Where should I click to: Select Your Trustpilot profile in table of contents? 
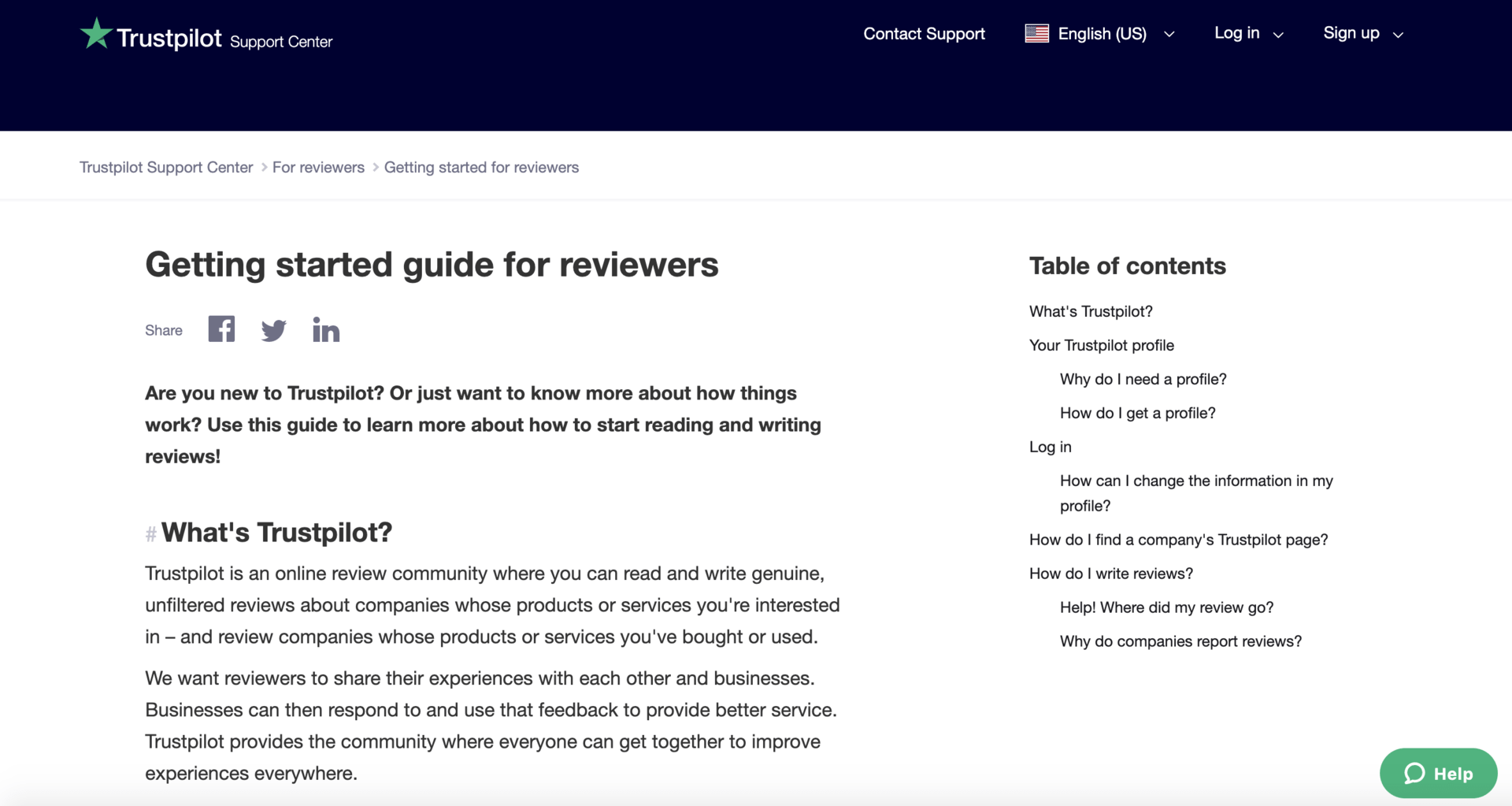click(x=1101, y=345)
